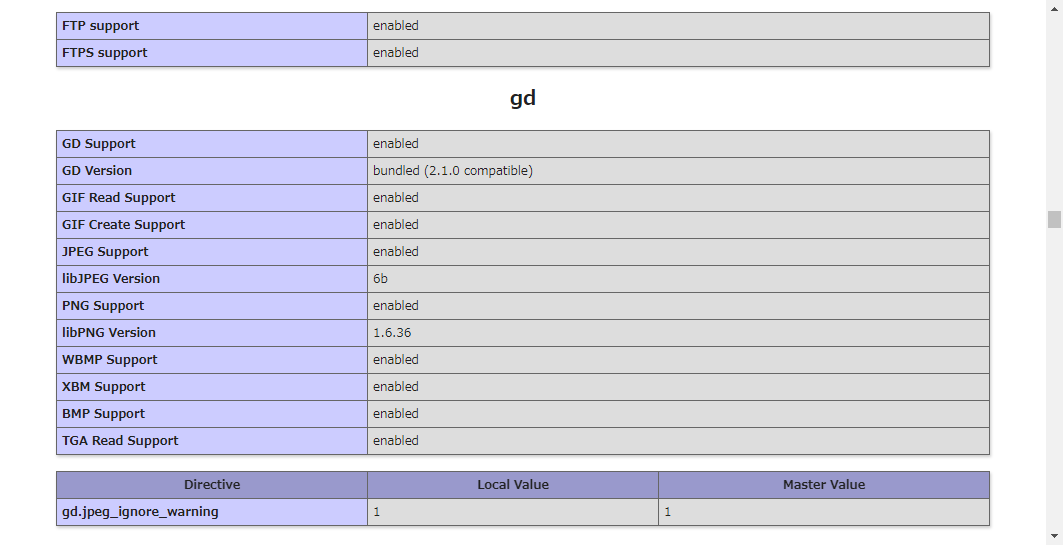Image resolution: width=1063 pixels, height=545 pixels.
Task: Click the gd section heading
Action: click(x=522, y=98)
